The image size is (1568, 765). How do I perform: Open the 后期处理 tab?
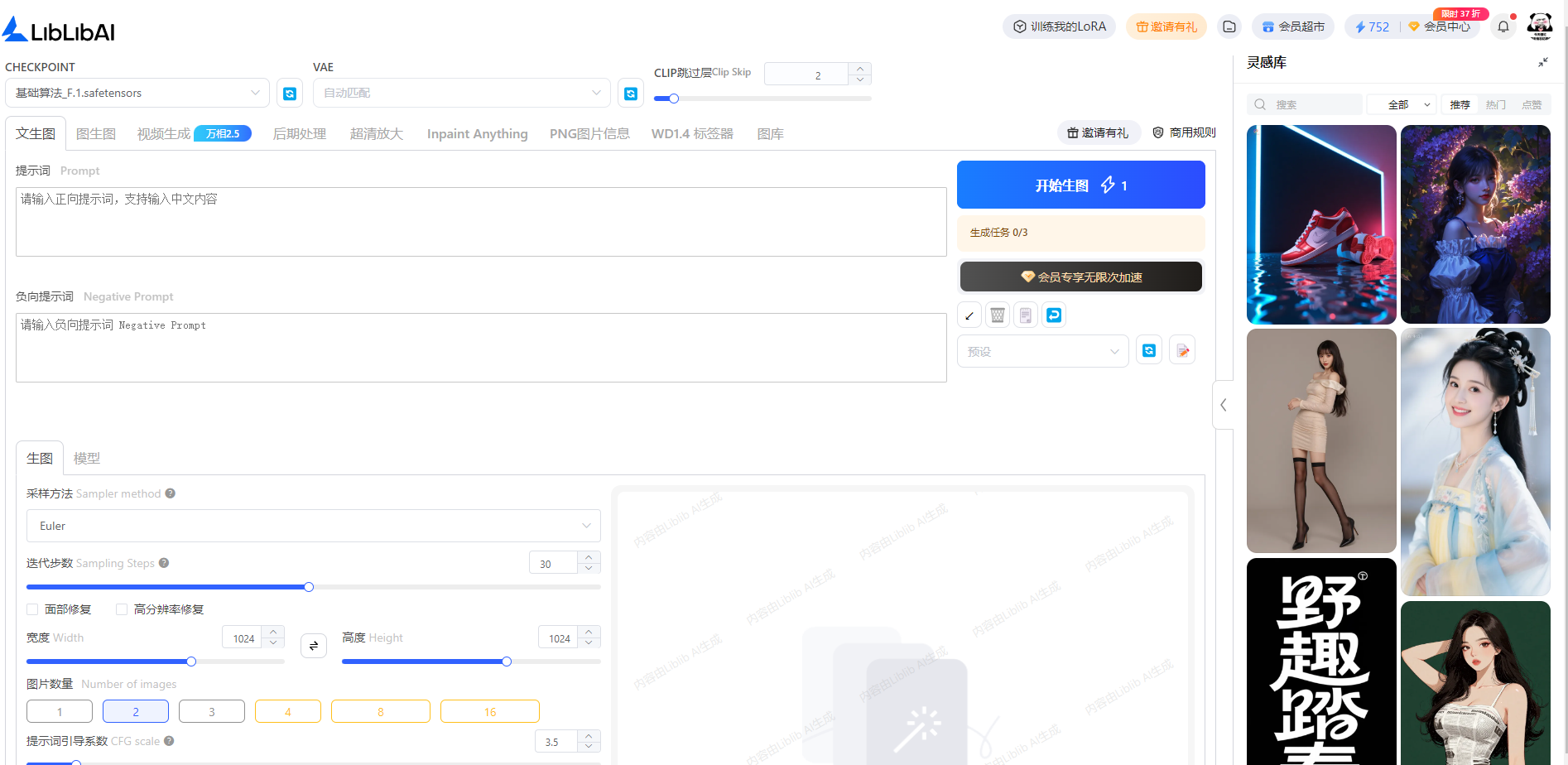pyautogui.click(x=300, y=133)
